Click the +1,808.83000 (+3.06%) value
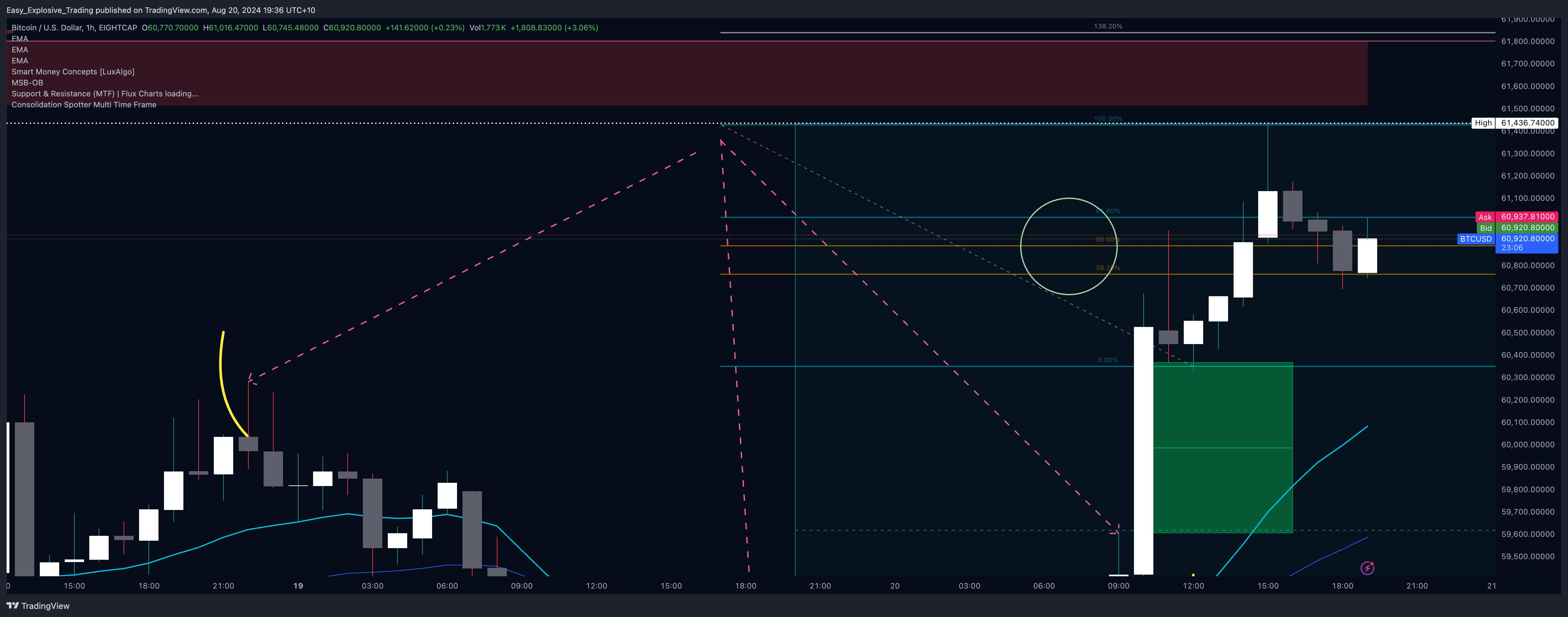The width and height of the screenshot is (1568, 617). 554,27
